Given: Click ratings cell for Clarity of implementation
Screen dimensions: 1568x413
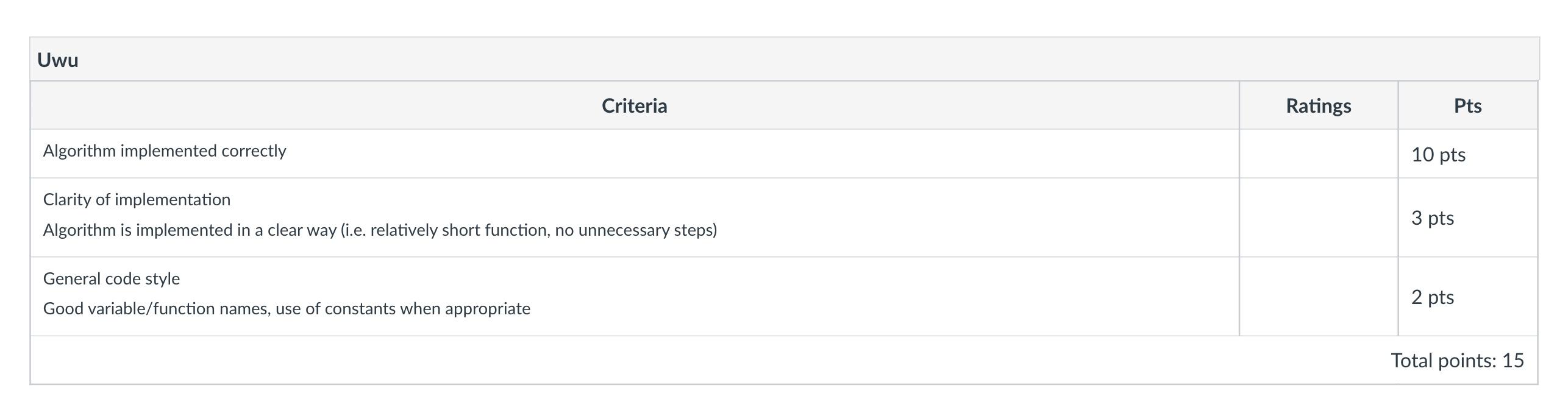Looking at the screenshot, I should pyautogui.click(x=1319, y=217).
